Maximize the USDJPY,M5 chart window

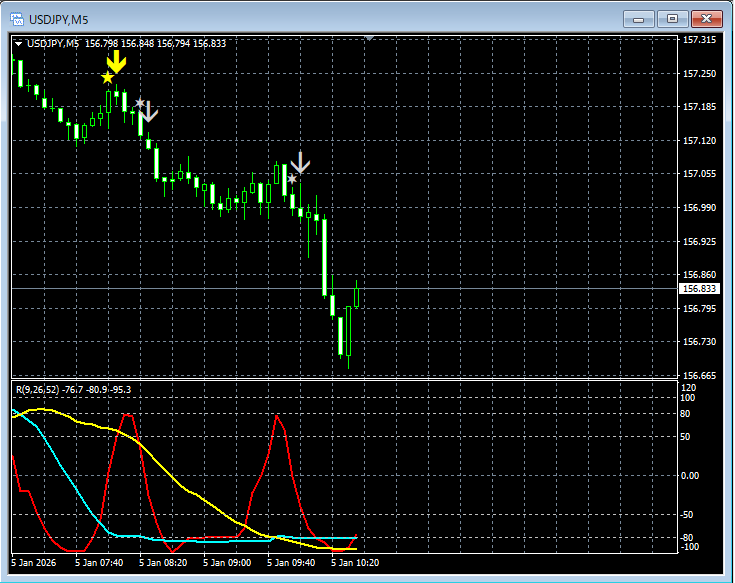pos(672,19)
